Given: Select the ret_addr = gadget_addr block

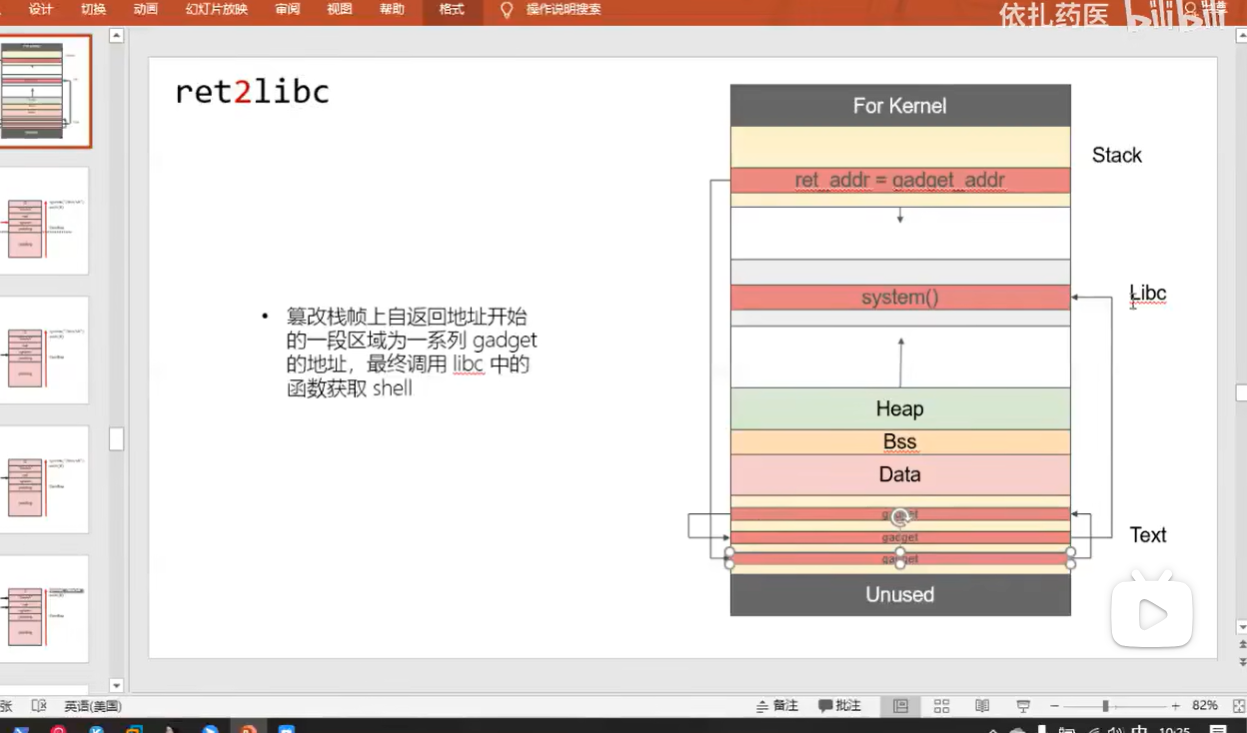Looking at the screenshot, I should (900, 180).
